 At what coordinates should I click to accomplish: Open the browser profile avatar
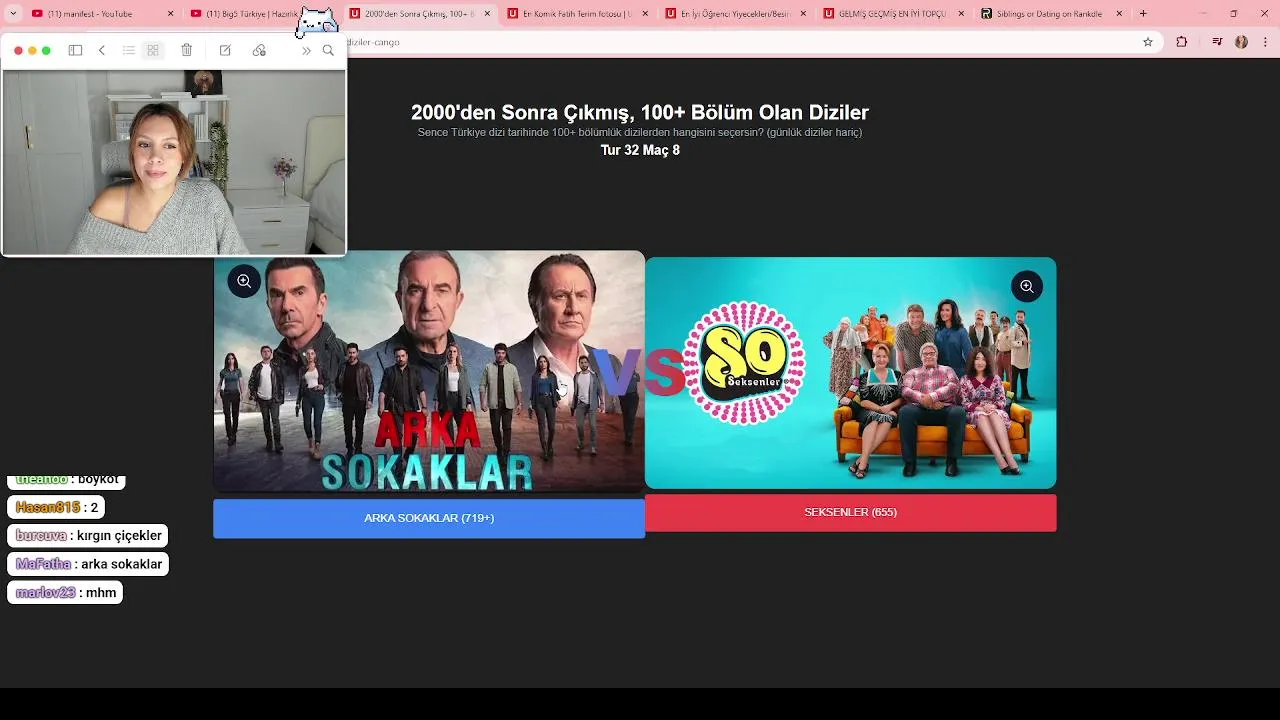click(x=1242, y=42)
